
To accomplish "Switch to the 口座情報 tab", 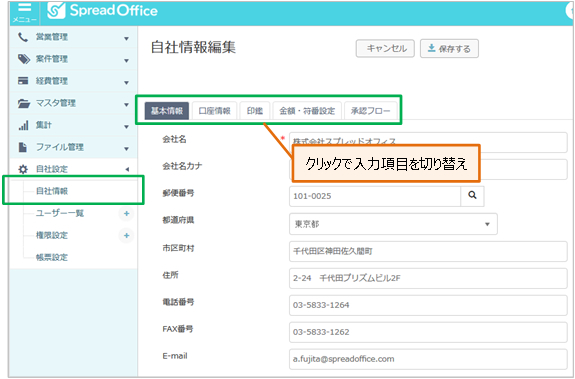I will (x=215, y=111).
